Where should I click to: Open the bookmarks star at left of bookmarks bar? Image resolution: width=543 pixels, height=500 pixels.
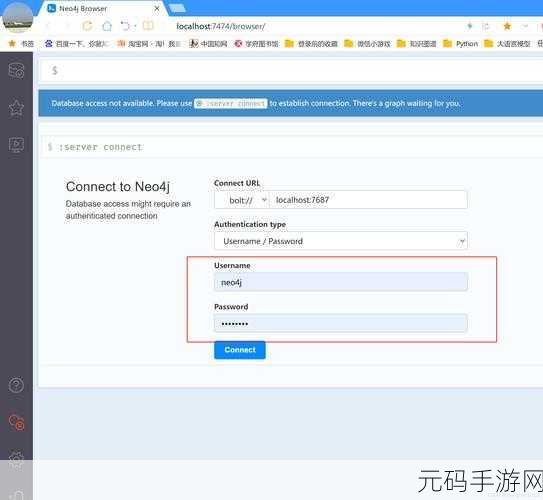click(12, 44)
